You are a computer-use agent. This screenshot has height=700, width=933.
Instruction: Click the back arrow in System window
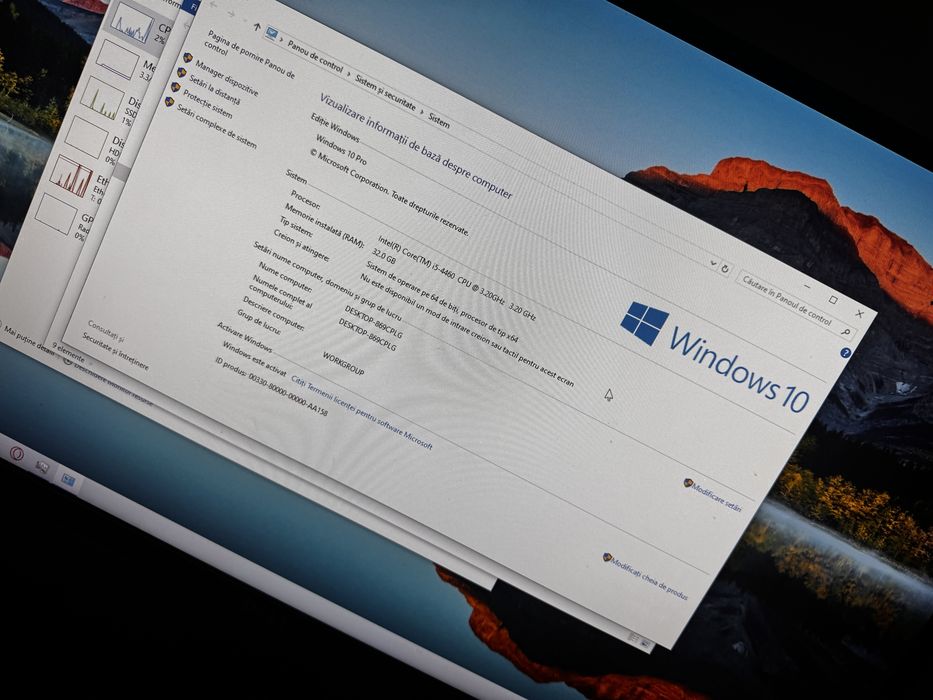click(x=213, y=6)
